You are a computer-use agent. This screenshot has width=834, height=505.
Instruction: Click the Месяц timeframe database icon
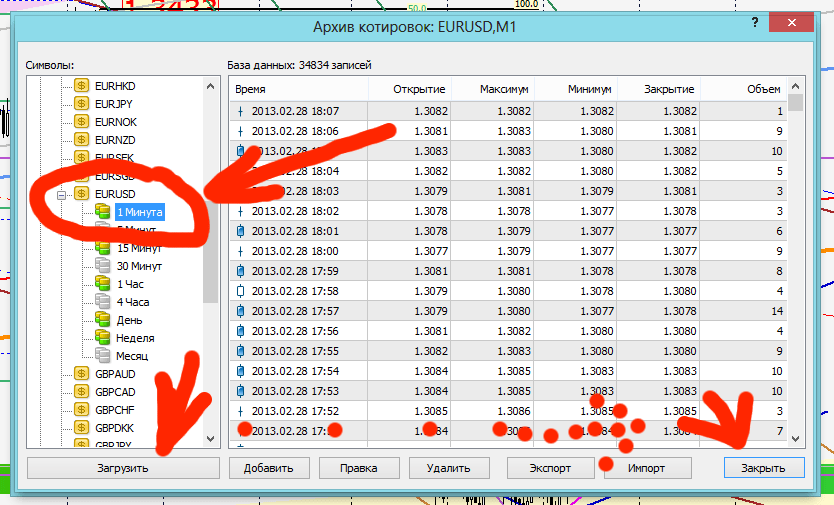102,356
